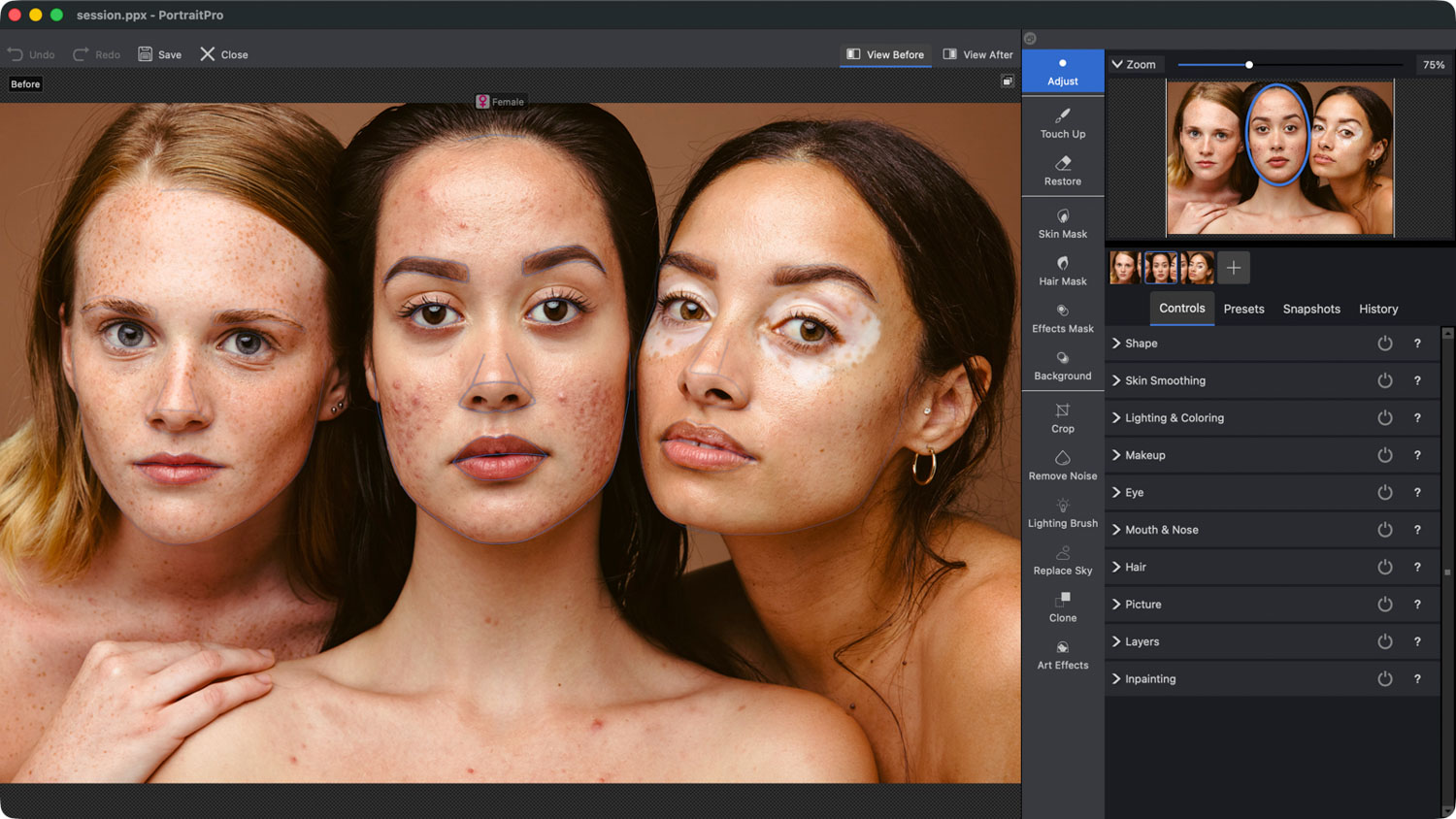
Task: Toggle the Shape controls power button
Action: coord(1385,344)
